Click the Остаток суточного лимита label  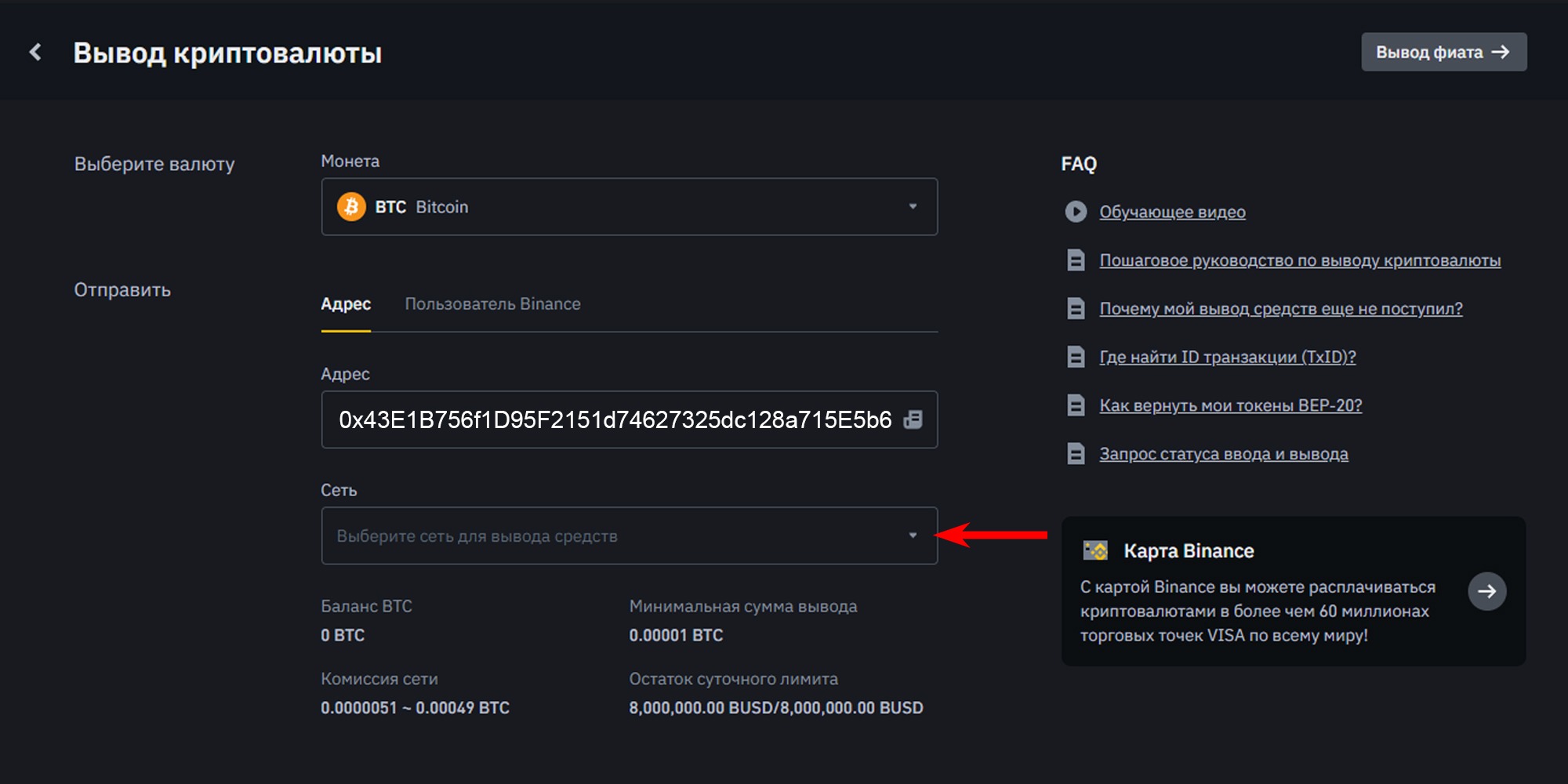point(733,679)
